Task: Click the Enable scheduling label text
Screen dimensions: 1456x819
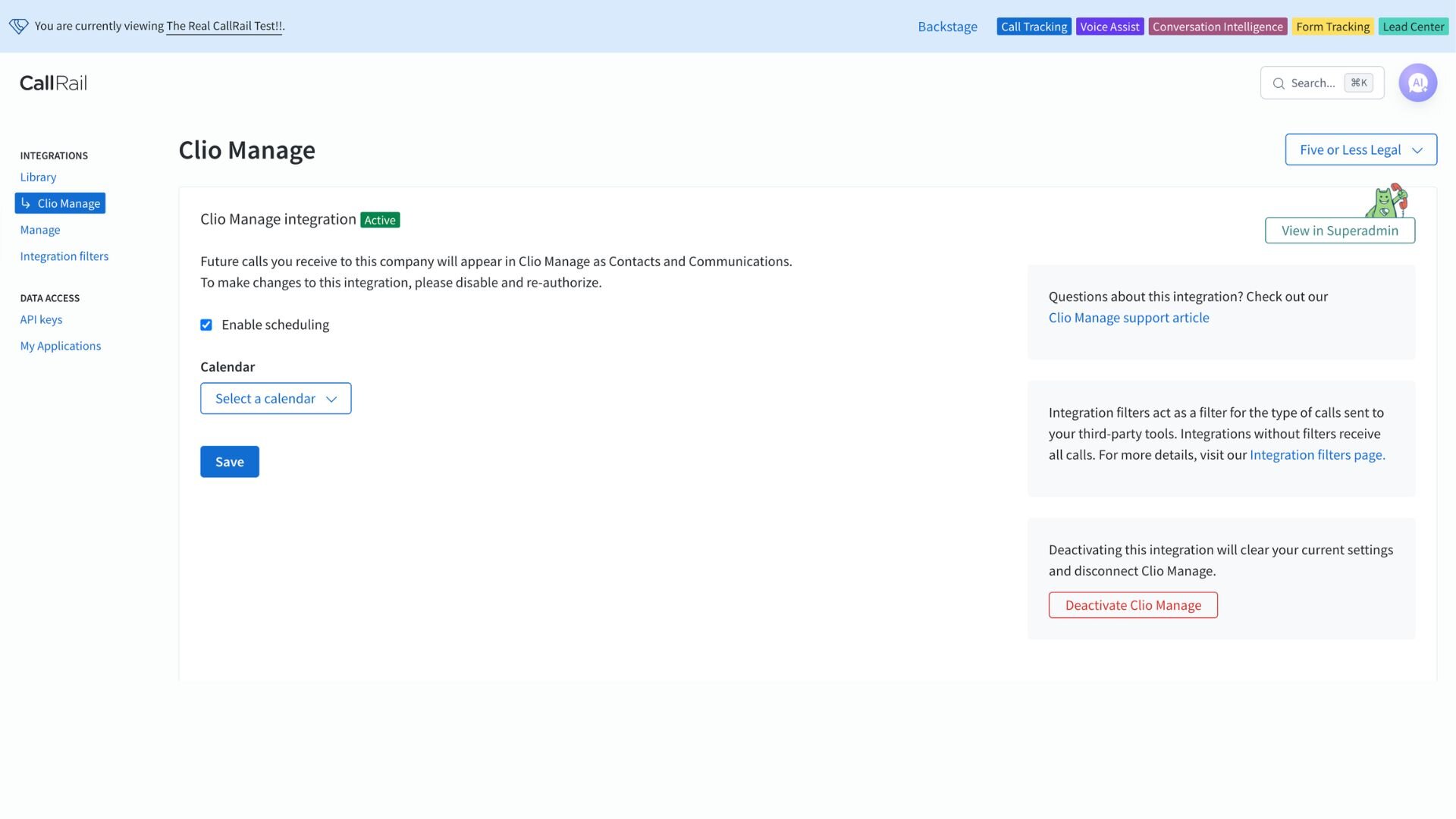Action: [275, 325]
